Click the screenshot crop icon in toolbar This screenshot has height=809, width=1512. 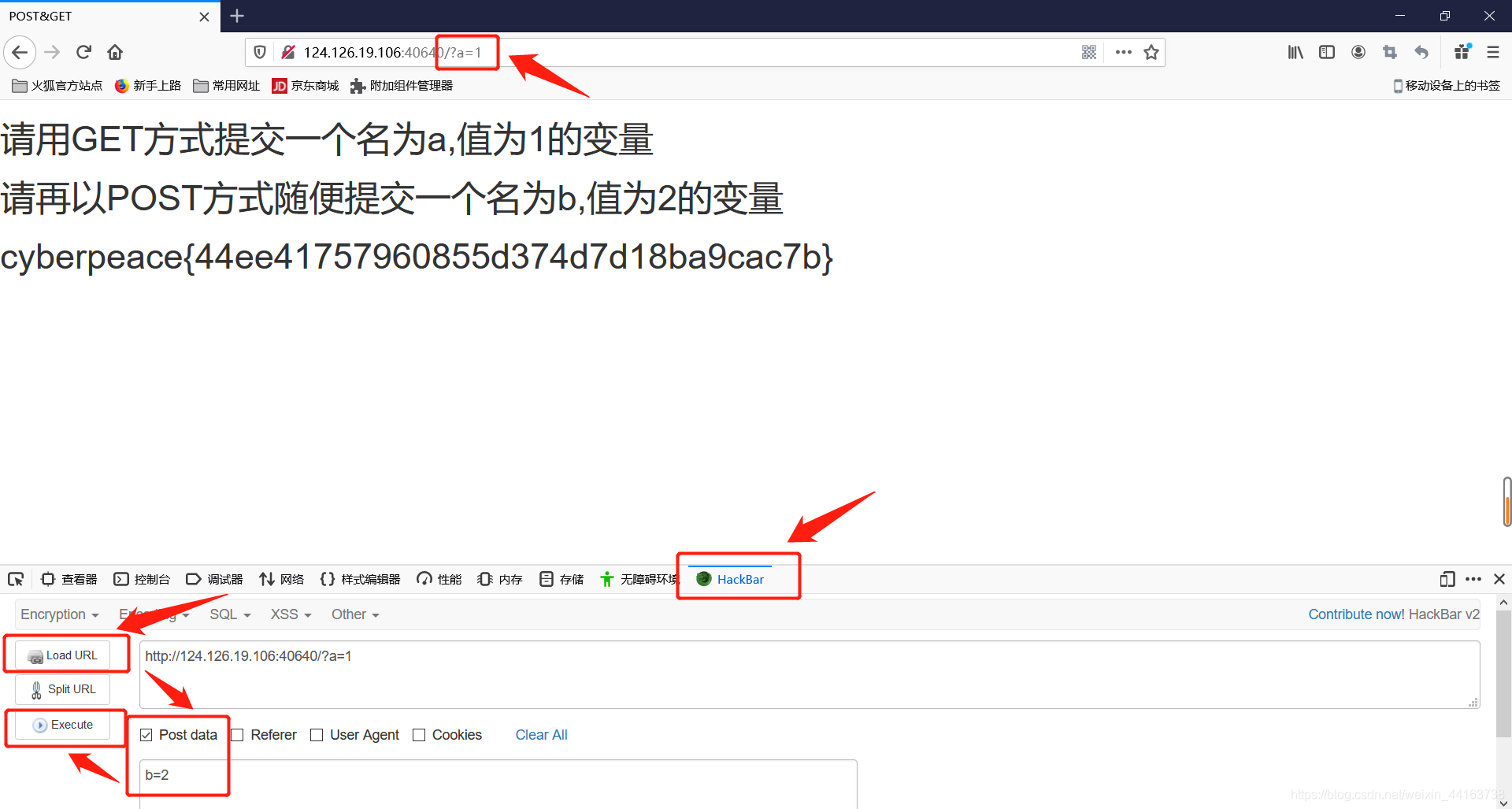pos(1390,52)
